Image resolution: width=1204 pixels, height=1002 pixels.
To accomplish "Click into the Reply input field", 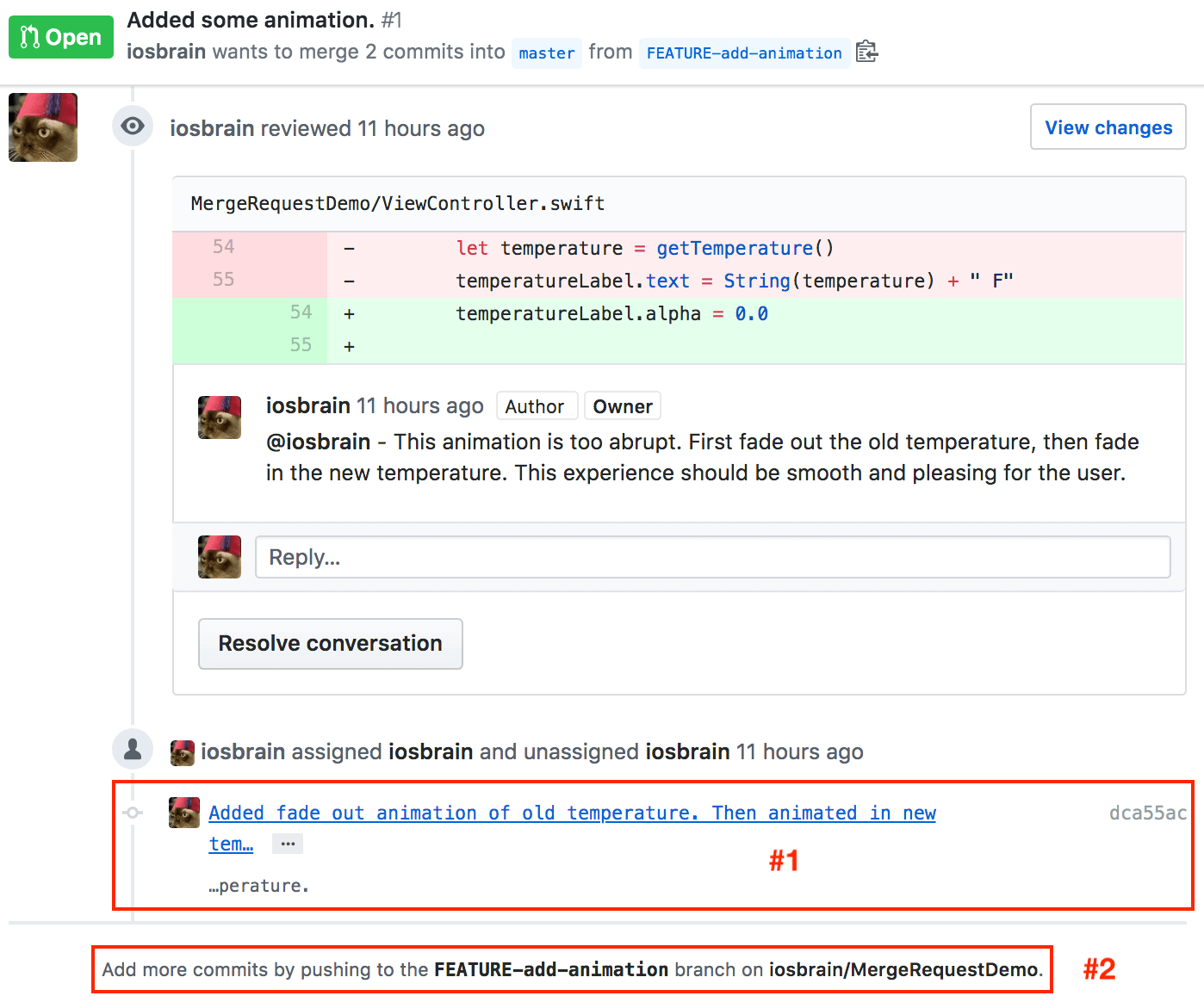I will (x=712, y=557).
